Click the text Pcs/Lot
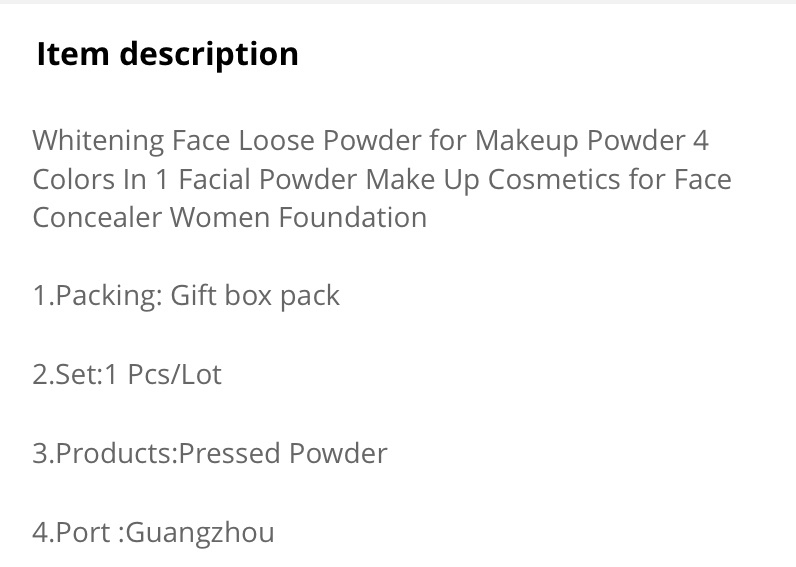This screenshot has height=567, width=796. (175, 375)
